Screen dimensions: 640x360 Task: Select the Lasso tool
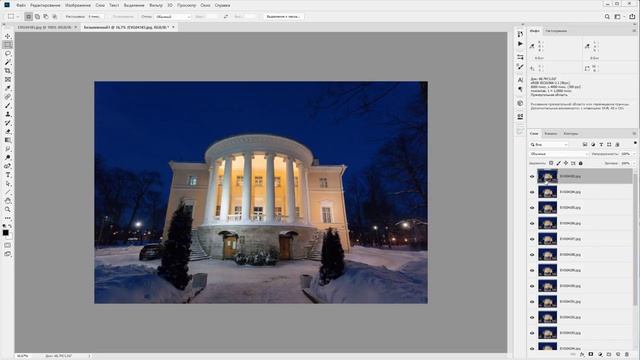click(8, 53)
